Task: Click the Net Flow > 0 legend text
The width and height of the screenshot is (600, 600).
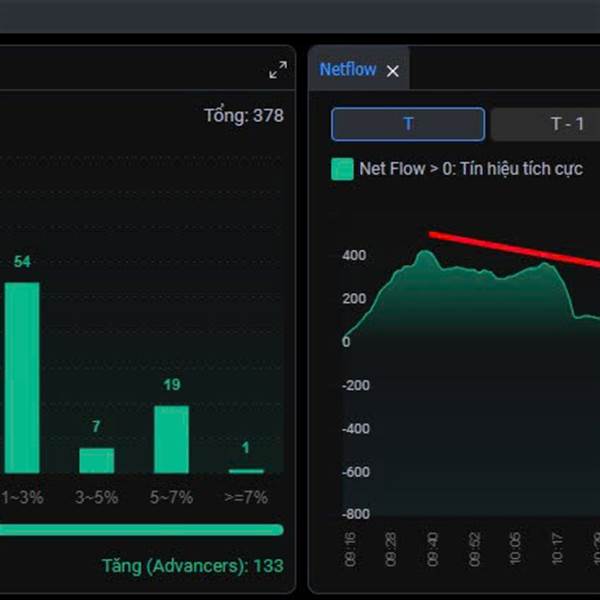Action: click(471, 169)
